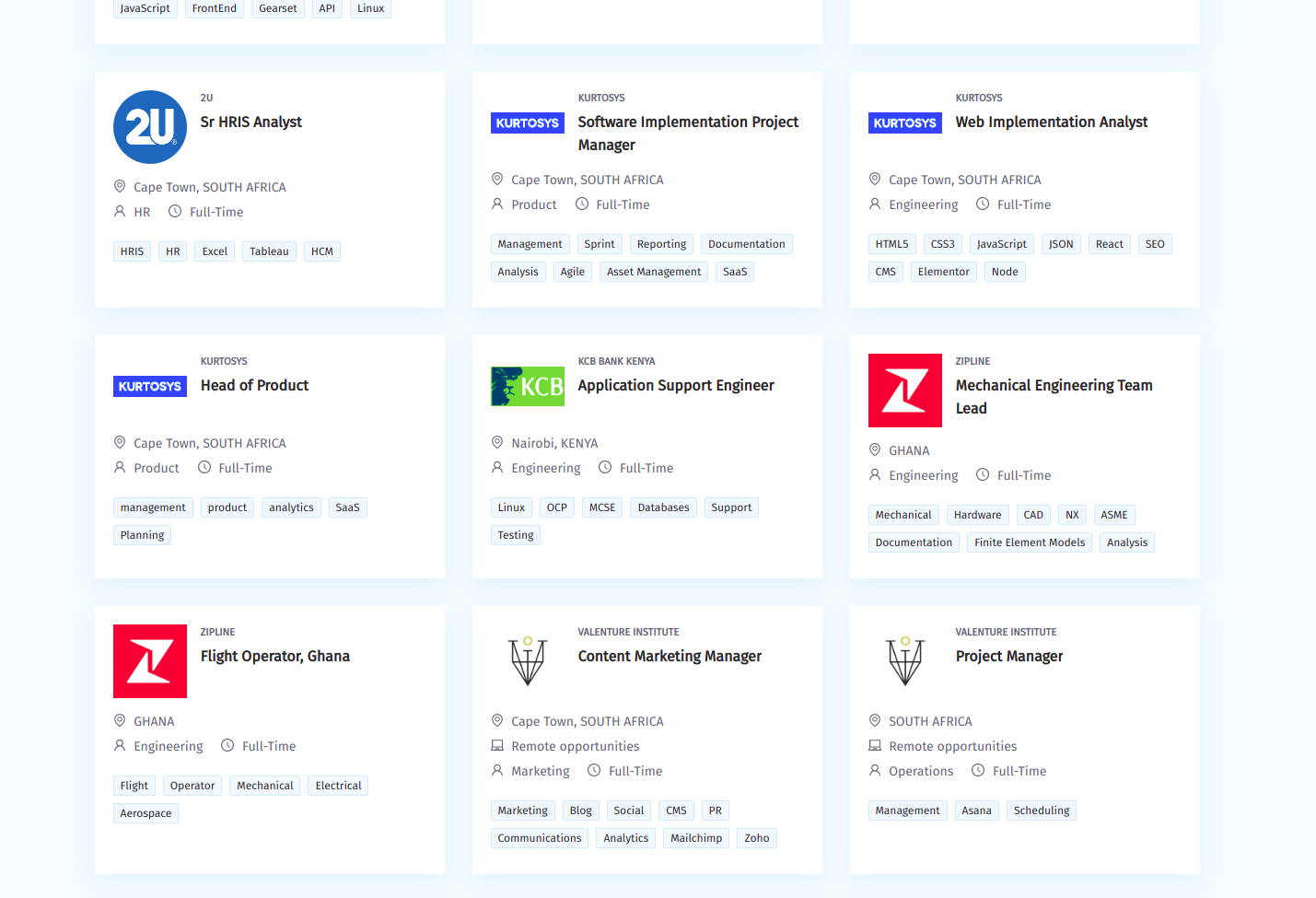1316x898 pixels.
Task: Click the KCB BANK KENYA company name
Action: point(617,361)
